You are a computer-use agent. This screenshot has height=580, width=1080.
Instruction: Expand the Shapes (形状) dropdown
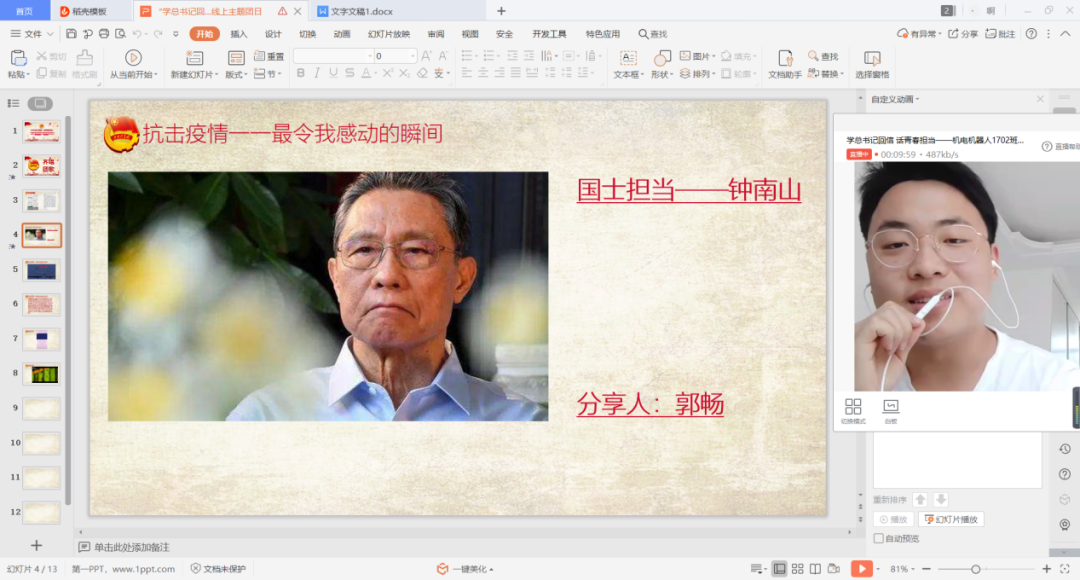[662, 74]
